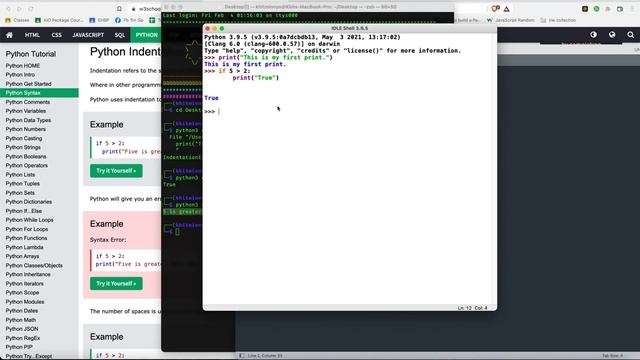
Task: Open Python HOME in the sidebar
Action: point(23,66)
